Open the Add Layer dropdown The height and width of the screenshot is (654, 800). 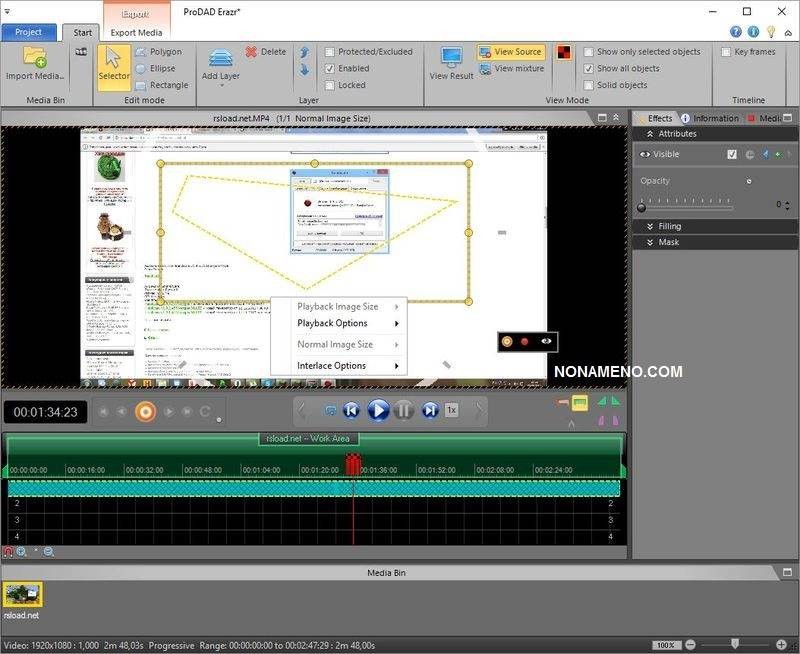click(221, 76)
